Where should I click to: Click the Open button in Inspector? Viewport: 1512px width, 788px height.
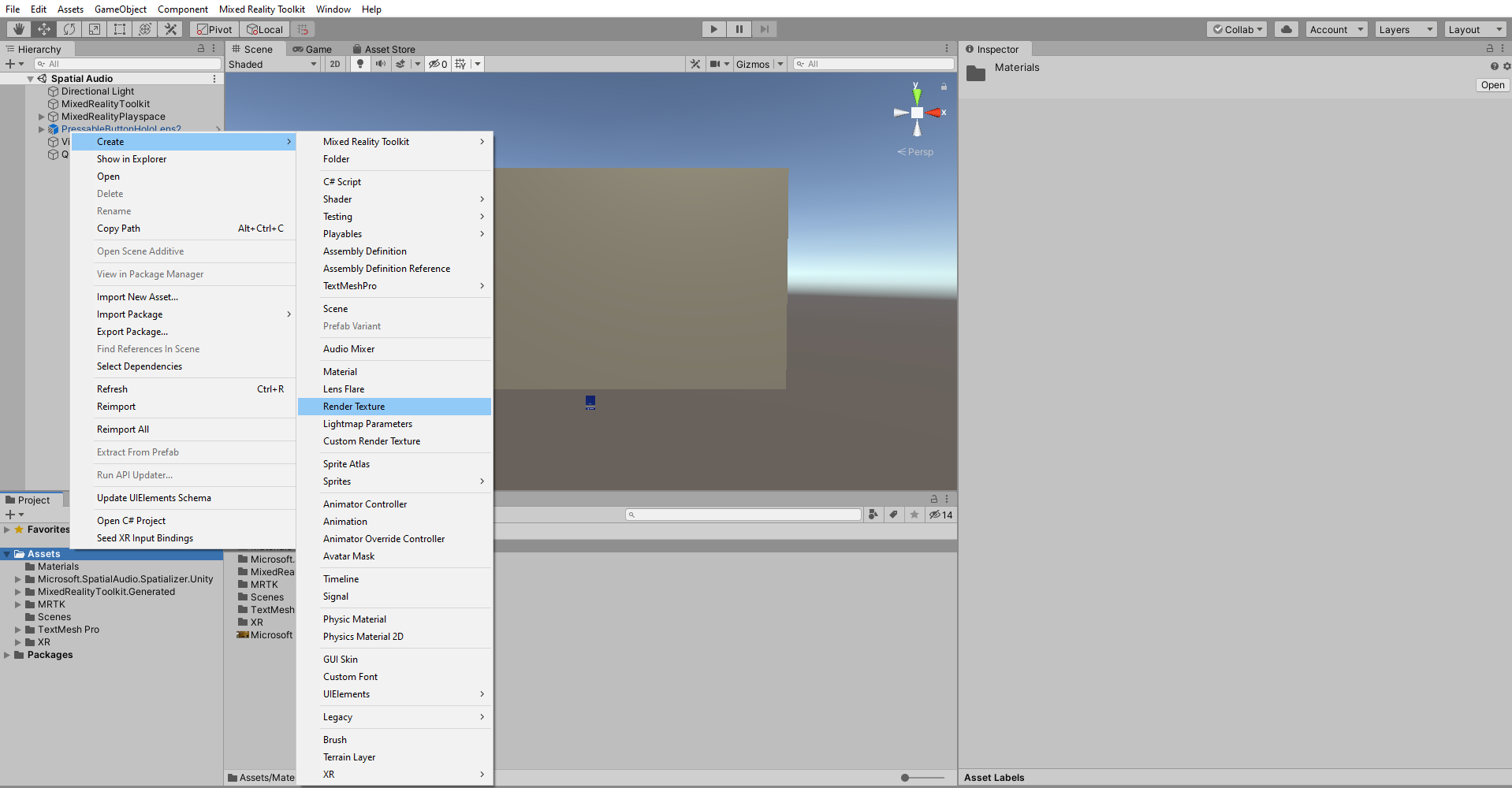point(1492,85)
